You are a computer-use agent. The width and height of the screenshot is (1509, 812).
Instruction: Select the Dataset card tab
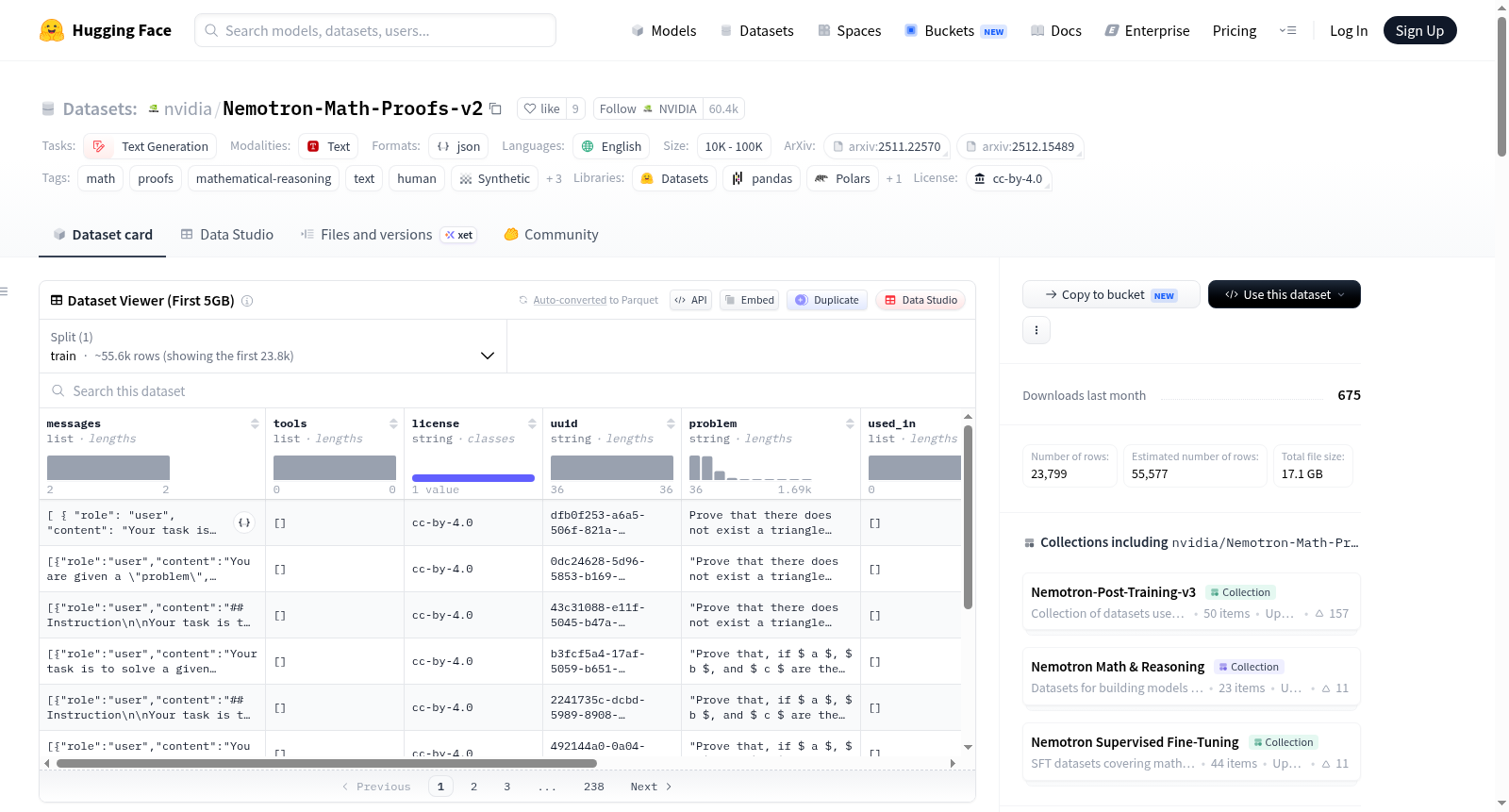102,234
